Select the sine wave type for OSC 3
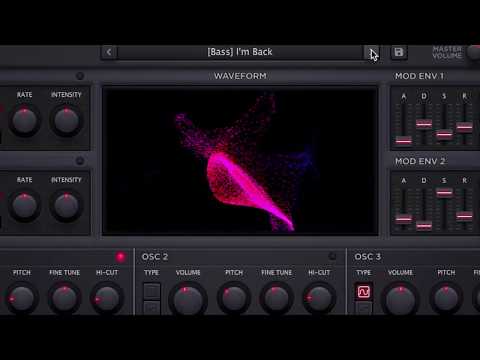Image resolution: width=480 pixels, height=360 pixels. pos(364,292)
